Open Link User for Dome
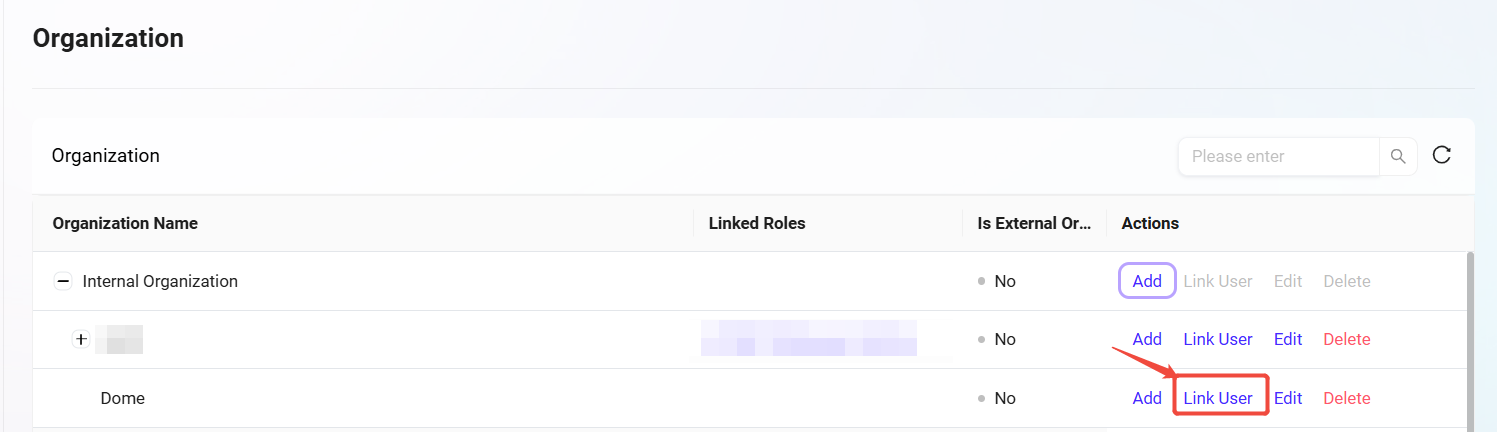This screenshot has width=1497, height=432. [1217, 398]
